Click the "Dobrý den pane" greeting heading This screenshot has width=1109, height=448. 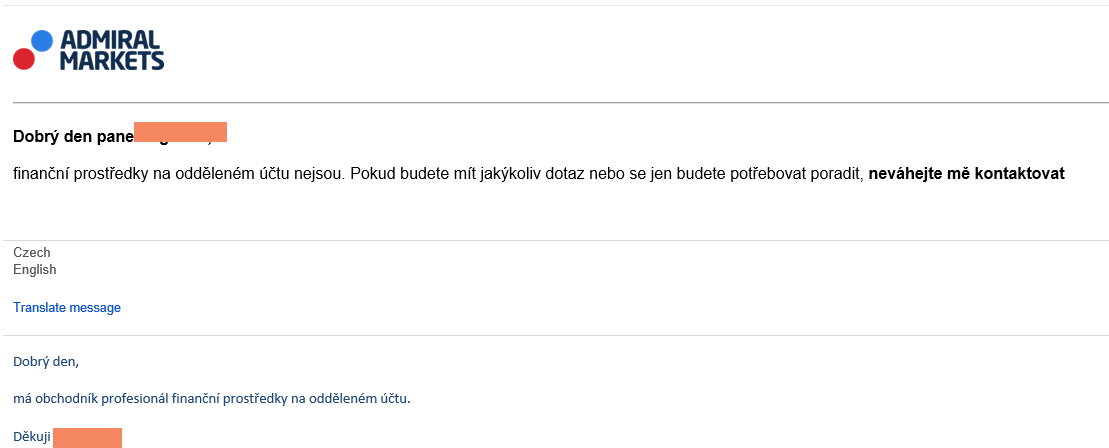(x=72, y=134)
